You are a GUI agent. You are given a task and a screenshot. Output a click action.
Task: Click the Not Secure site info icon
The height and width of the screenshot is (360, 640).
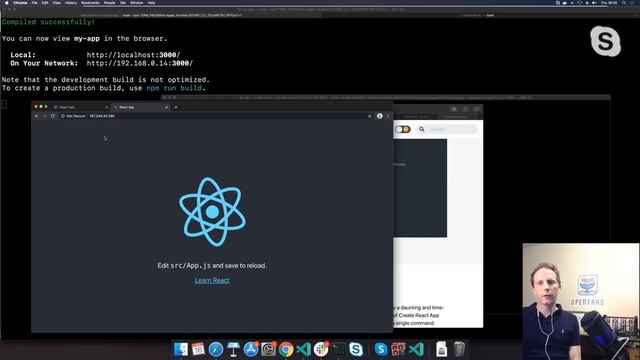(63, 116)
